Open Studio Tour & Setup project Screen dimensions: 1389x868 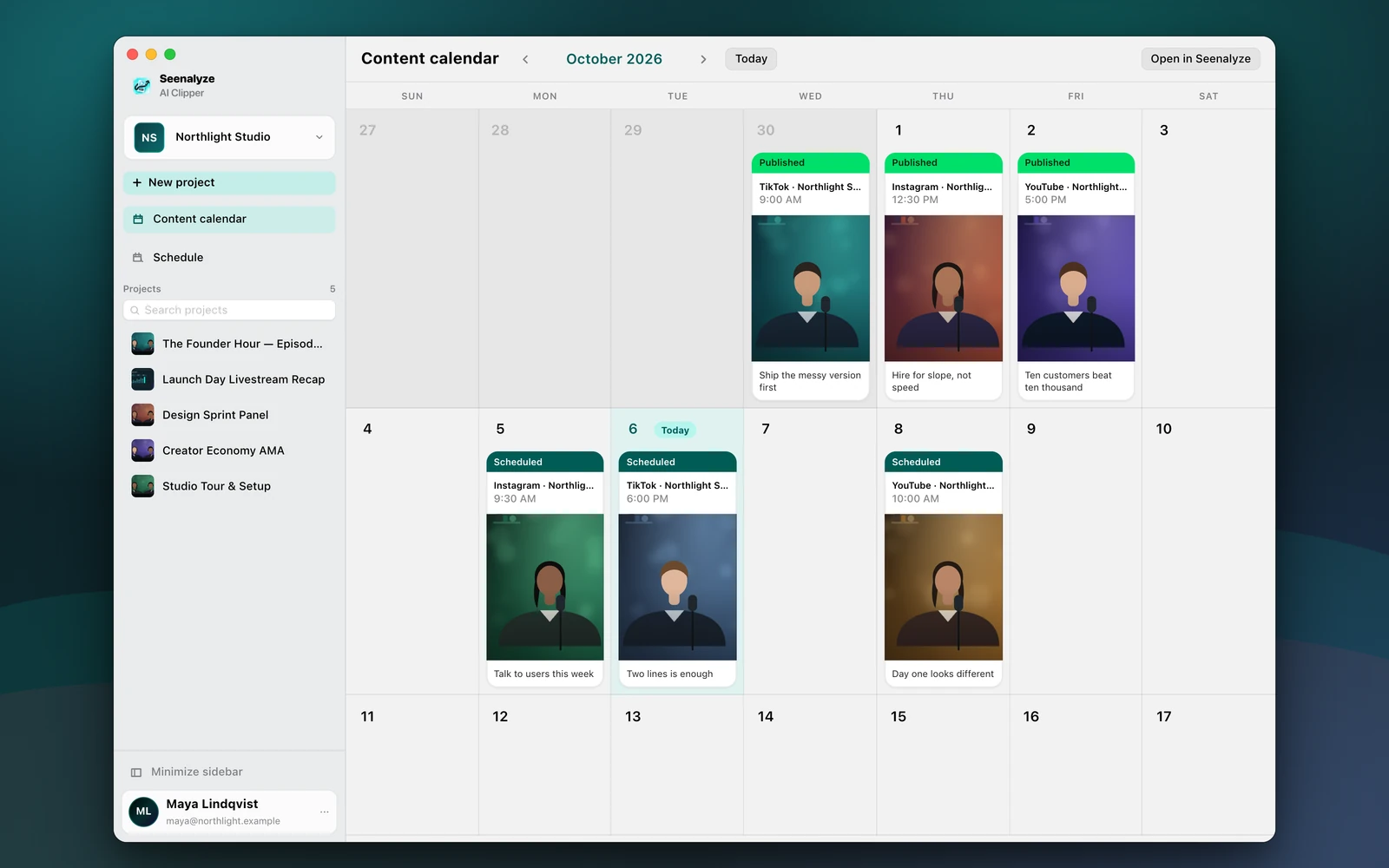pos(229,486)
